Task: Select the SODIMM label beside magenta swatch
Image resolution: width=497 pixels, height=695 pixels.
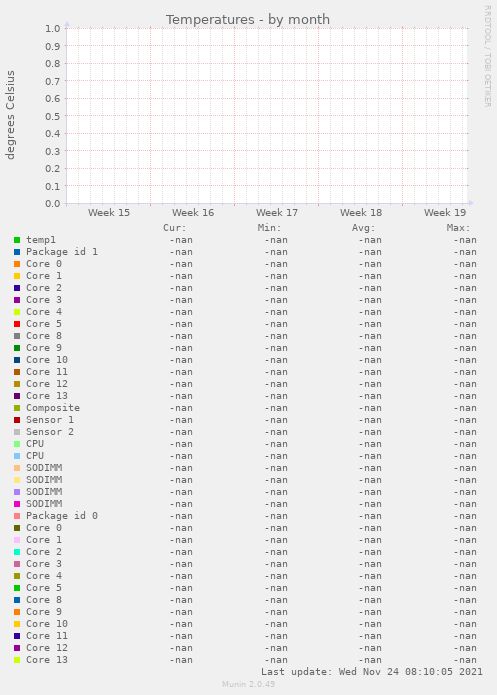Action: coord(44,504)
